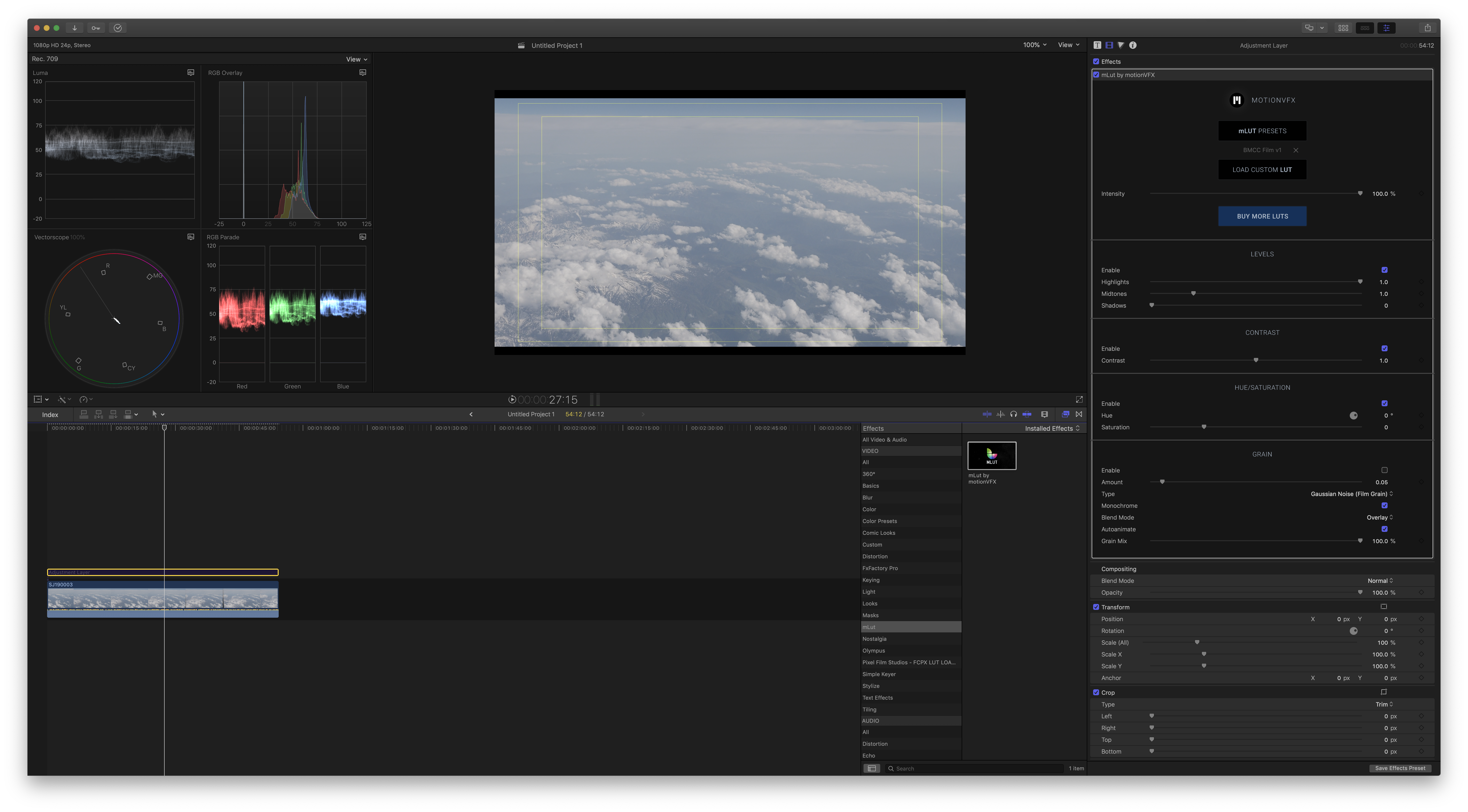Open the viewer 100% zoom dropdown
This screenshot has height=812, width=1468.
pyautogui.click(x=1034, y=45)
